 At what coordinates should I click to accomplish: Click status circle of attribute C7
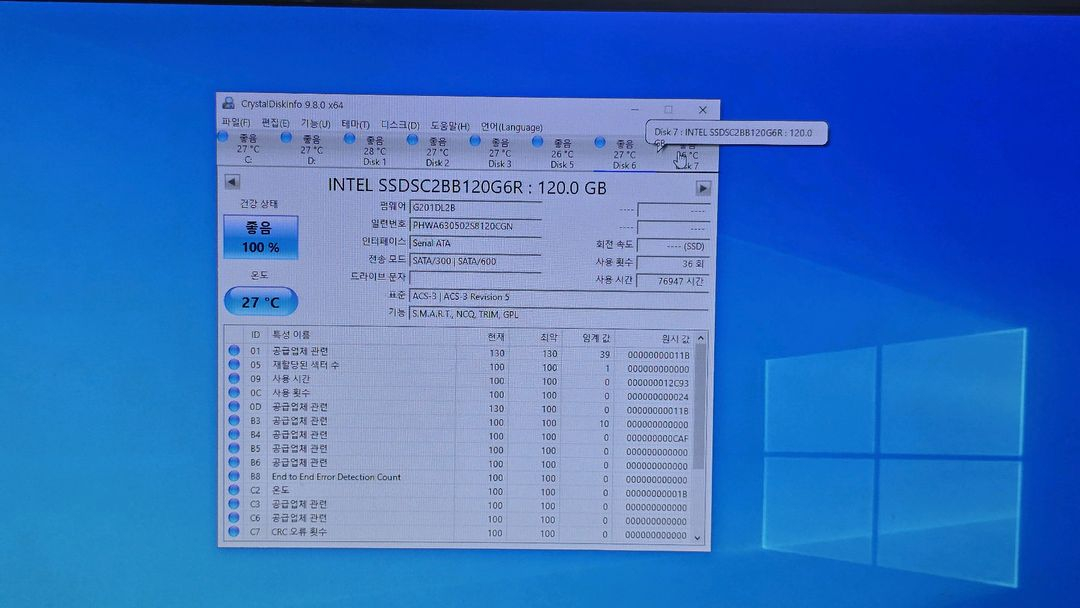click(x=234, y=532)
